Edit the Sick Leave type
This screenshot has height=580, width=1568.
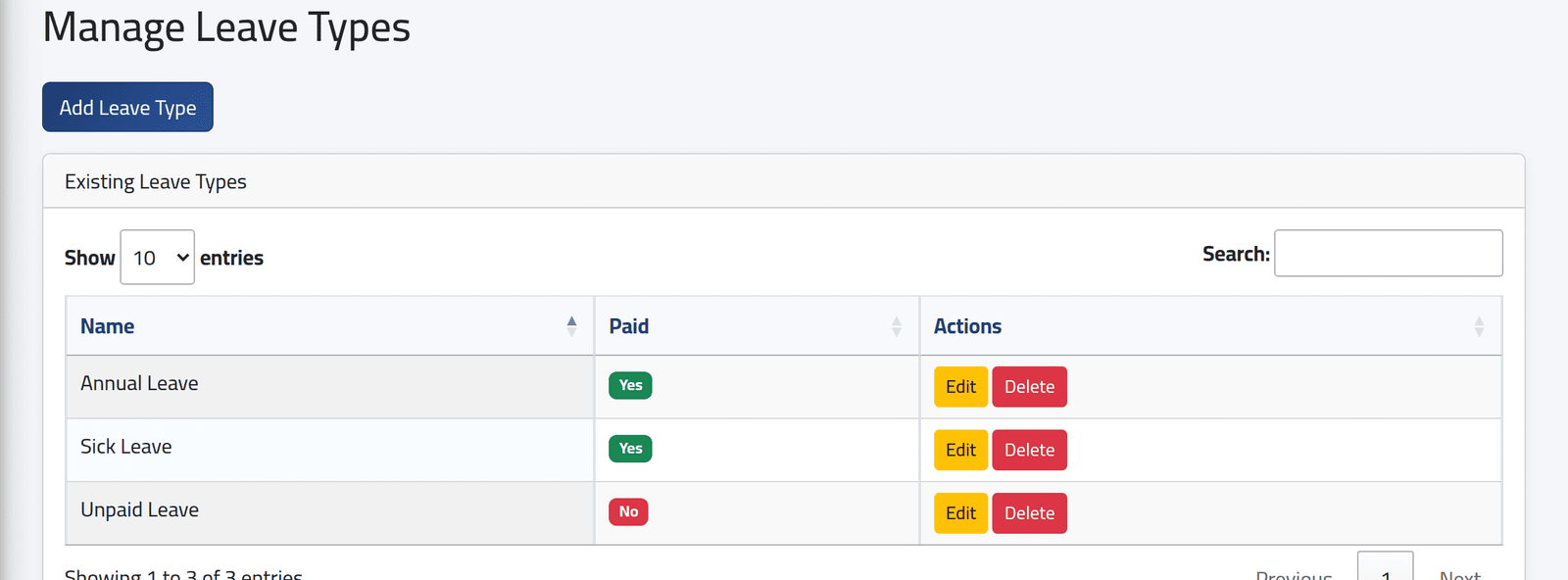click(x=960, y=450)
